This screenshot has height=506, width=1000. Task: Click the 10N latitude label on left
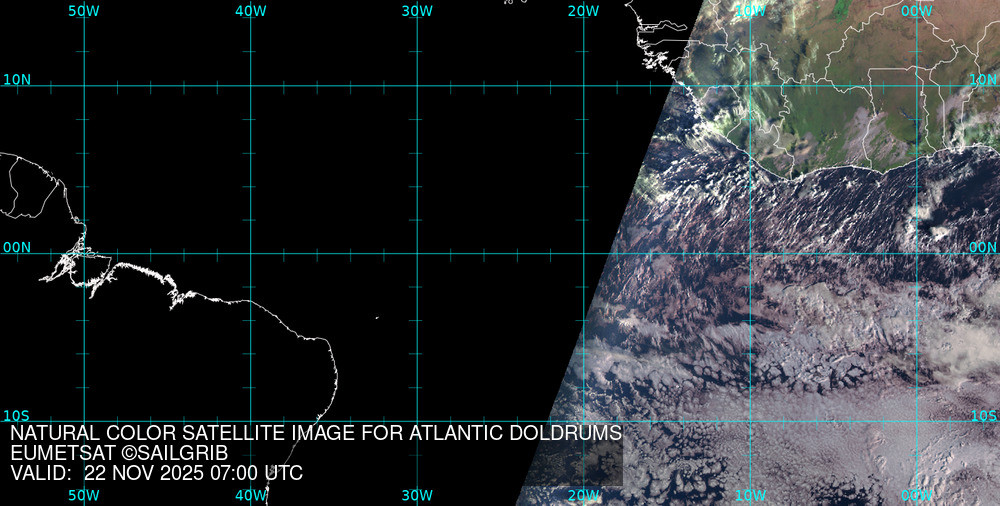[17, 79]
